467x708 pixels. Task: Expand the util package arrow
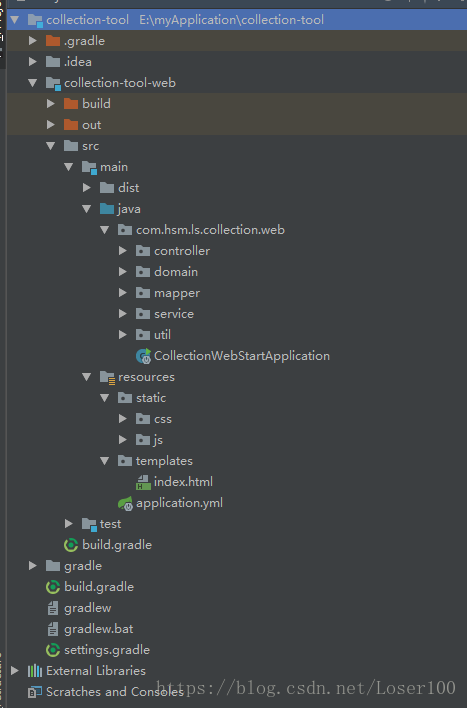[x=122, y=335]
